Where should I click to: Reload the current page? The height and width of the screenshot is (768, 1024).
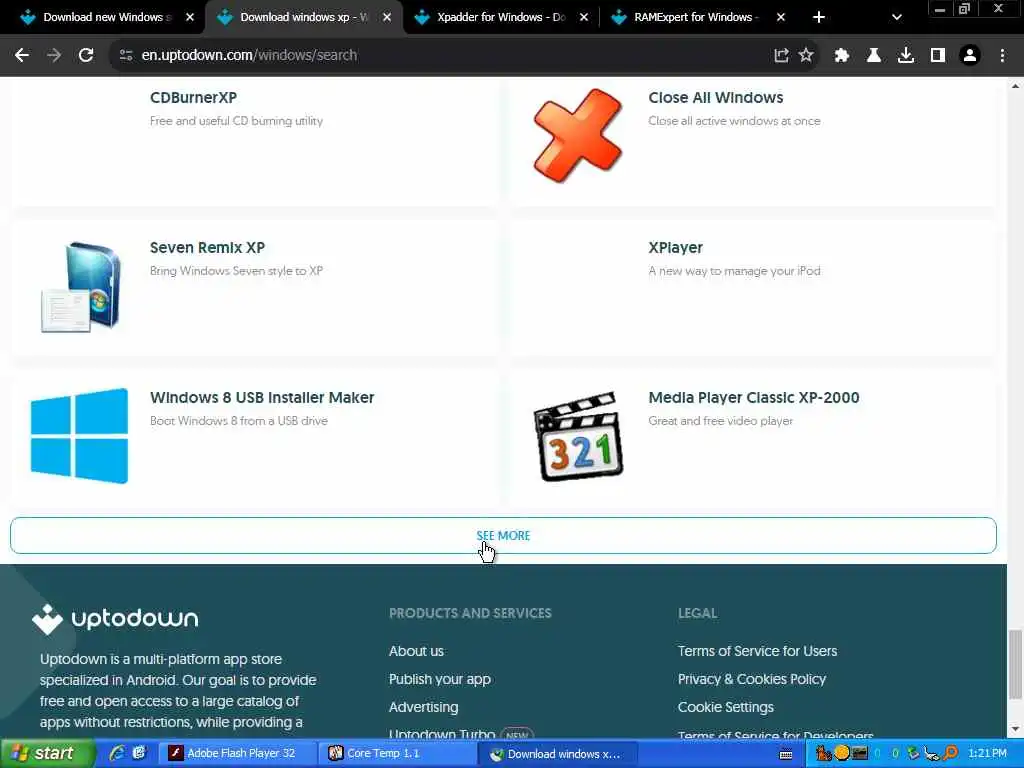(86, 56)
